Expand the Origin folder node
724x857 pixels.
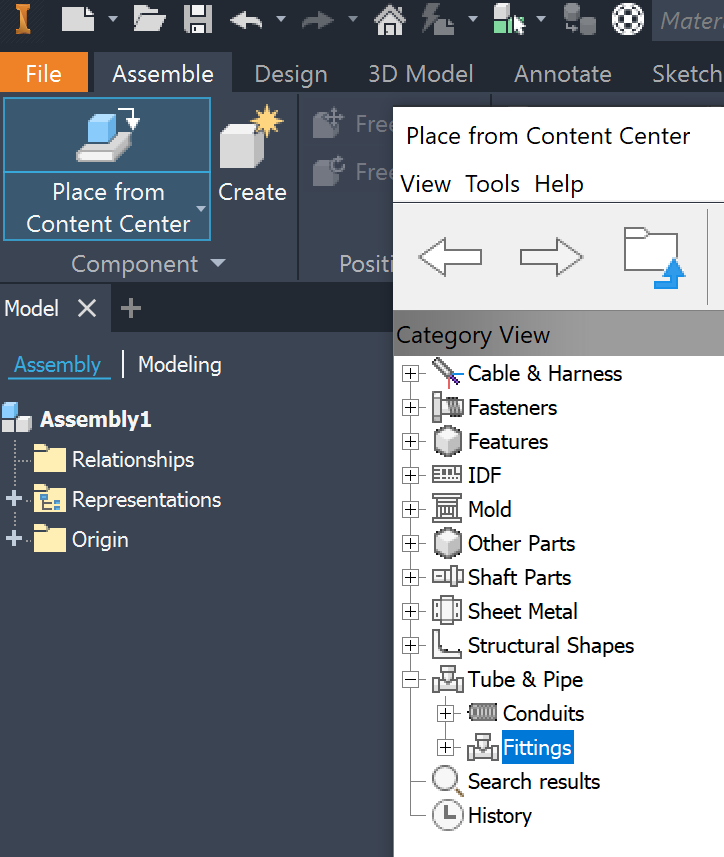click(x=14, y=539)
